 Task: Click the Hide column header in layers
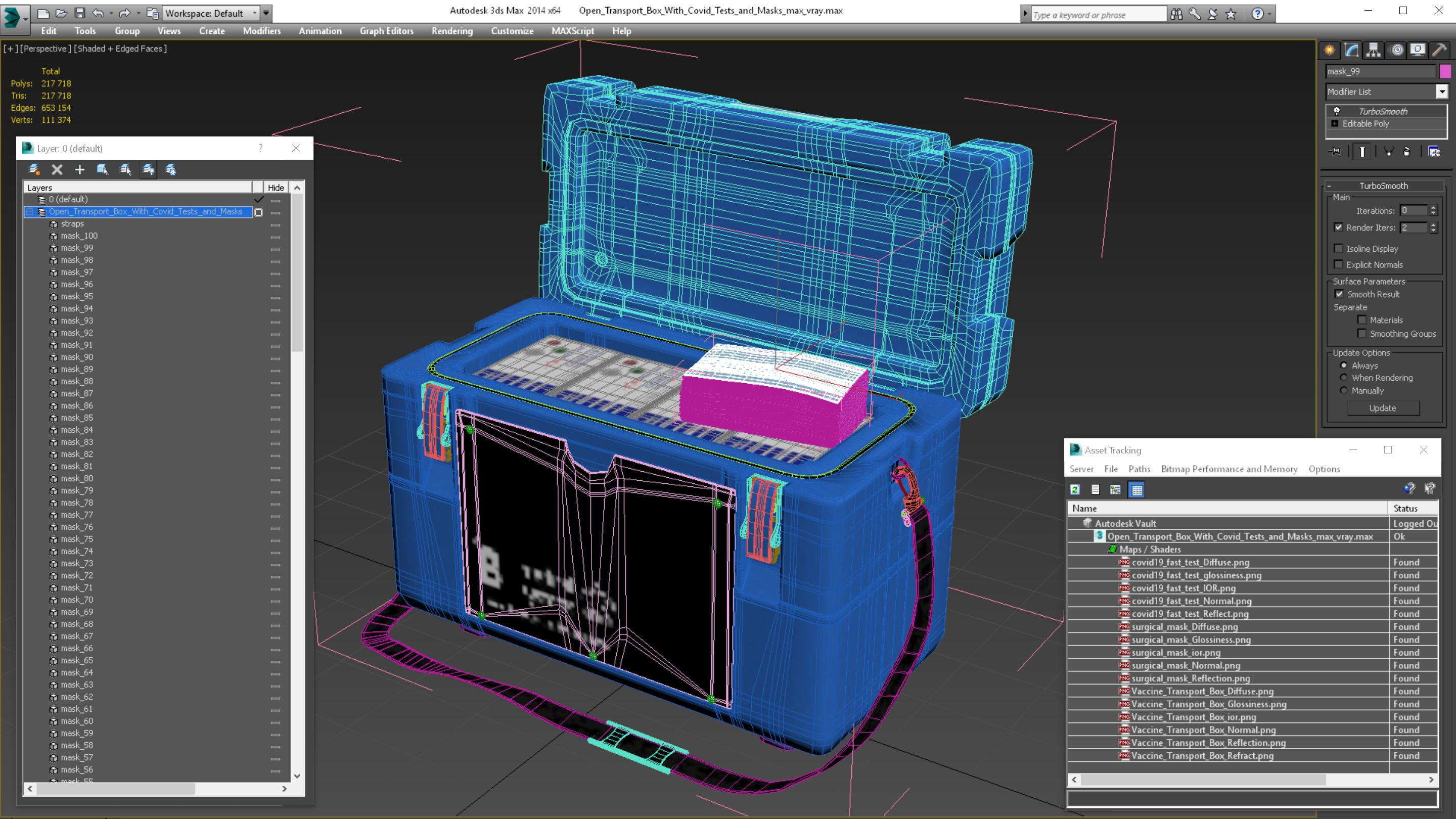pyautogui.click(x=276, y=188)
